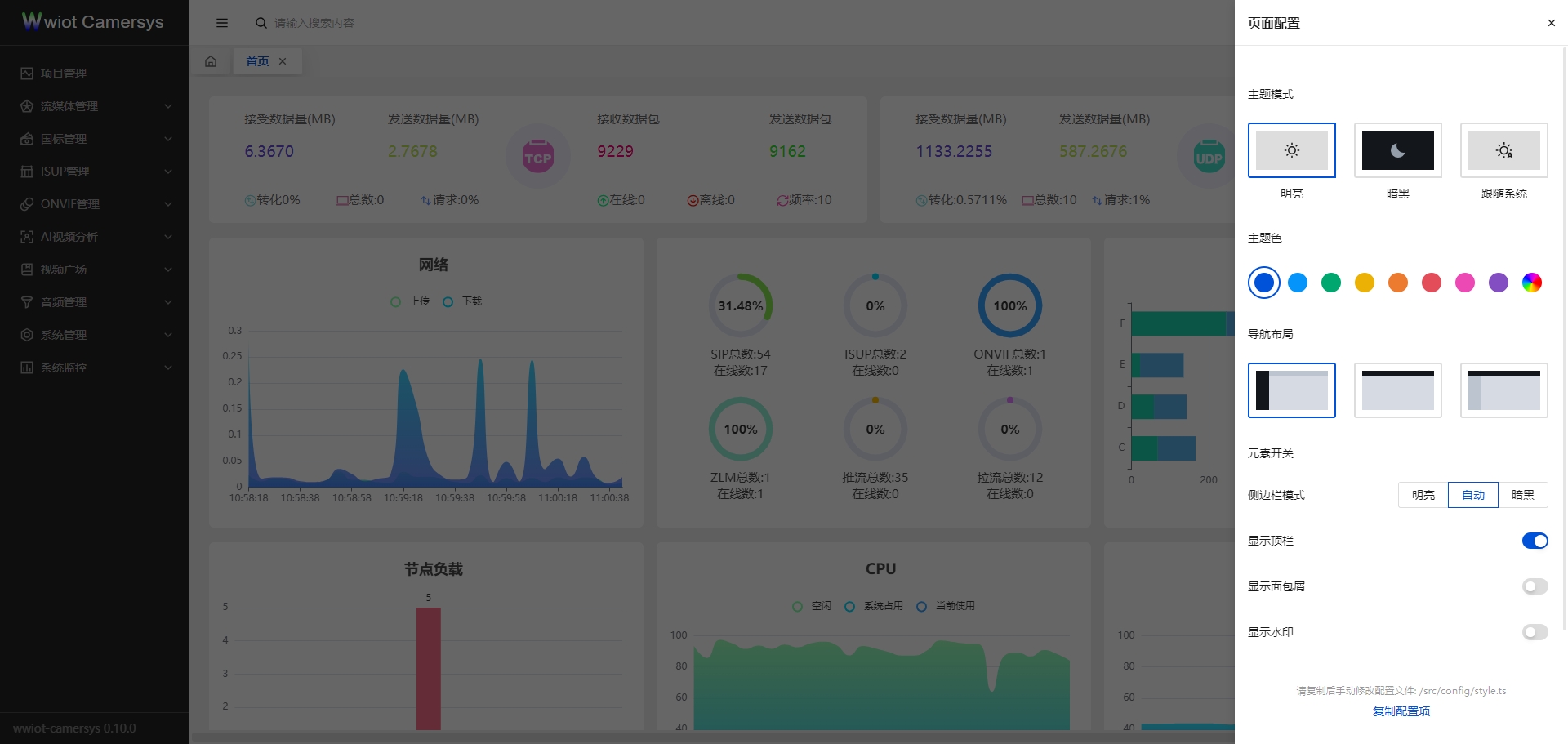
Task: Click the home icon in tab bar
Action: point(211,61)
